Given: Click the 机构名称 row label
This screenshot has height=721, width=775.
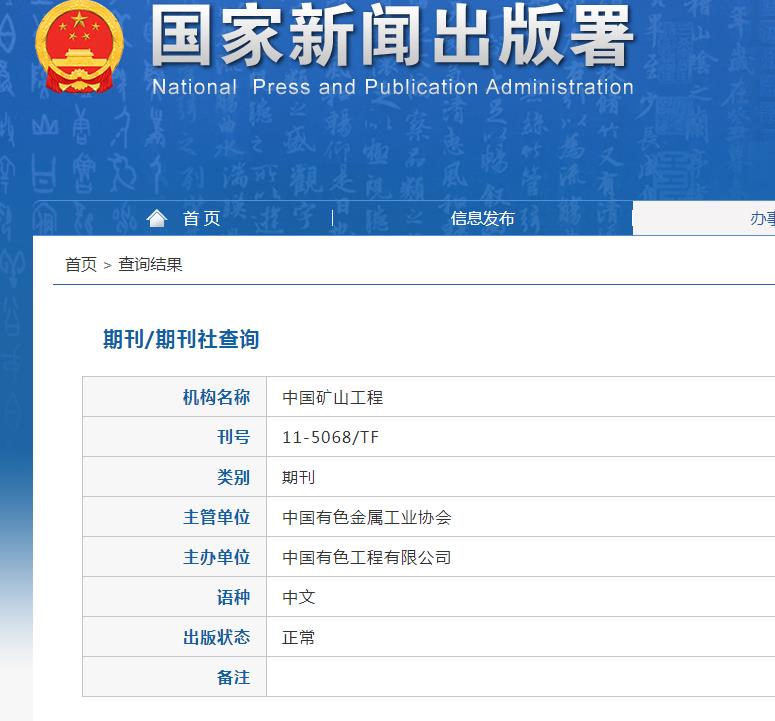Looking at the screenshot, I should pyautogui.click(x=216, y=397).
